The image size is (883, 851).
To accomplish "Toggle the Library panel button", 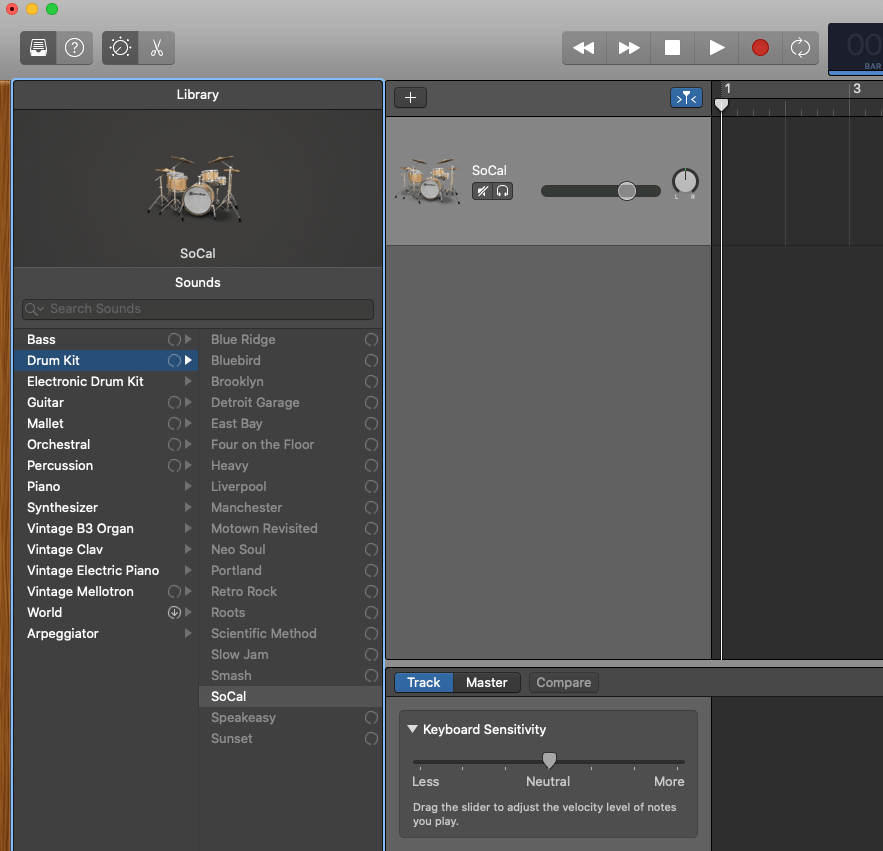I will point(38,48).
